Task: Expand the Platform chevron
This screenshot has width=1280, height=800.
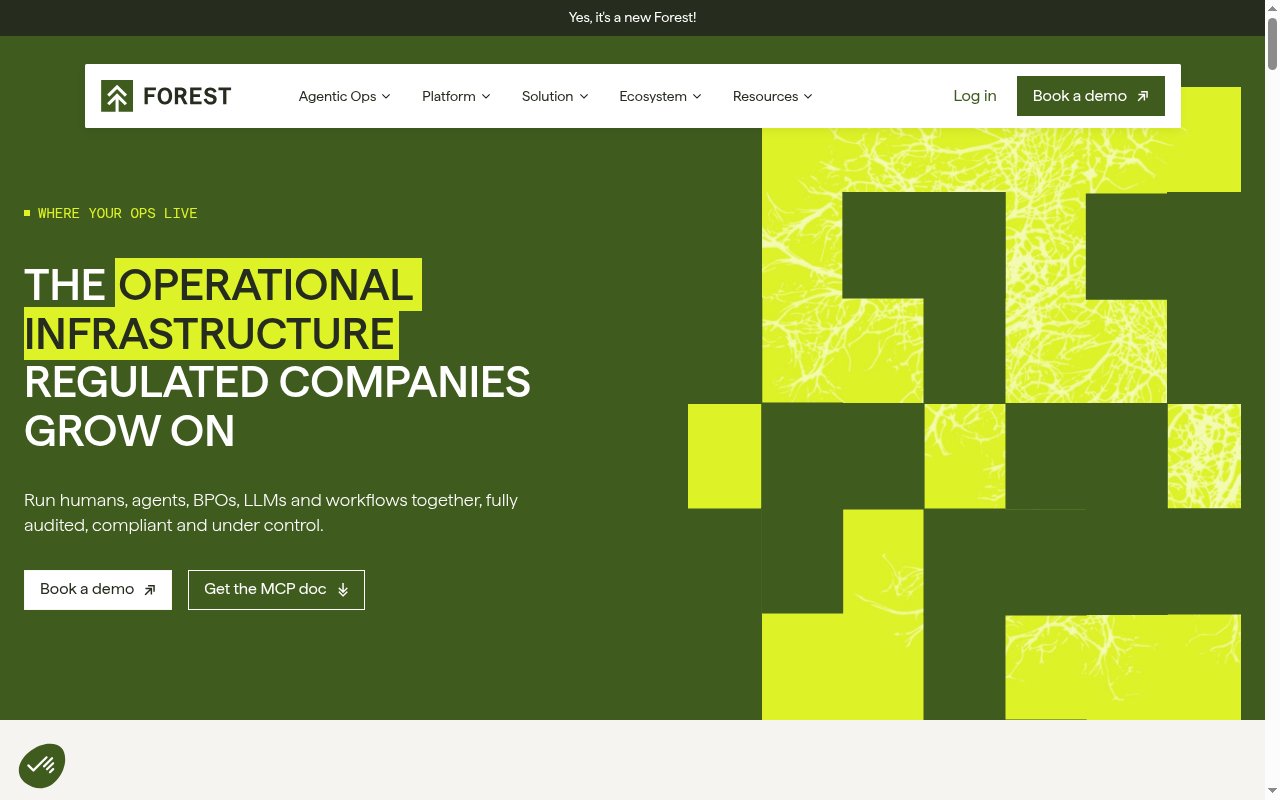Action: pos(486,97)
